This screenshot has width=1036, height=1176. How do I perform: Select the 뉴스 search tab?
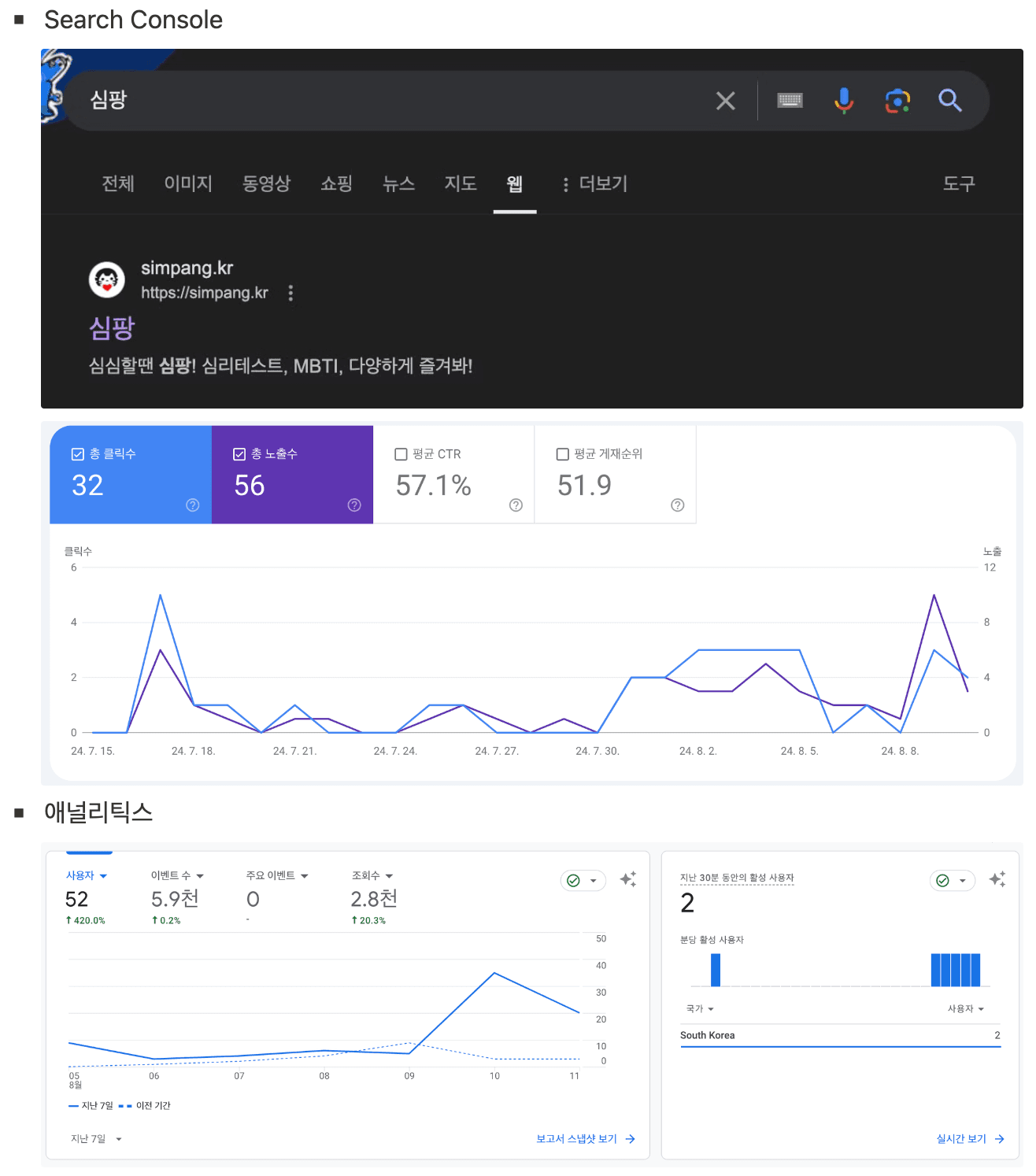click(x=398, y=183)
